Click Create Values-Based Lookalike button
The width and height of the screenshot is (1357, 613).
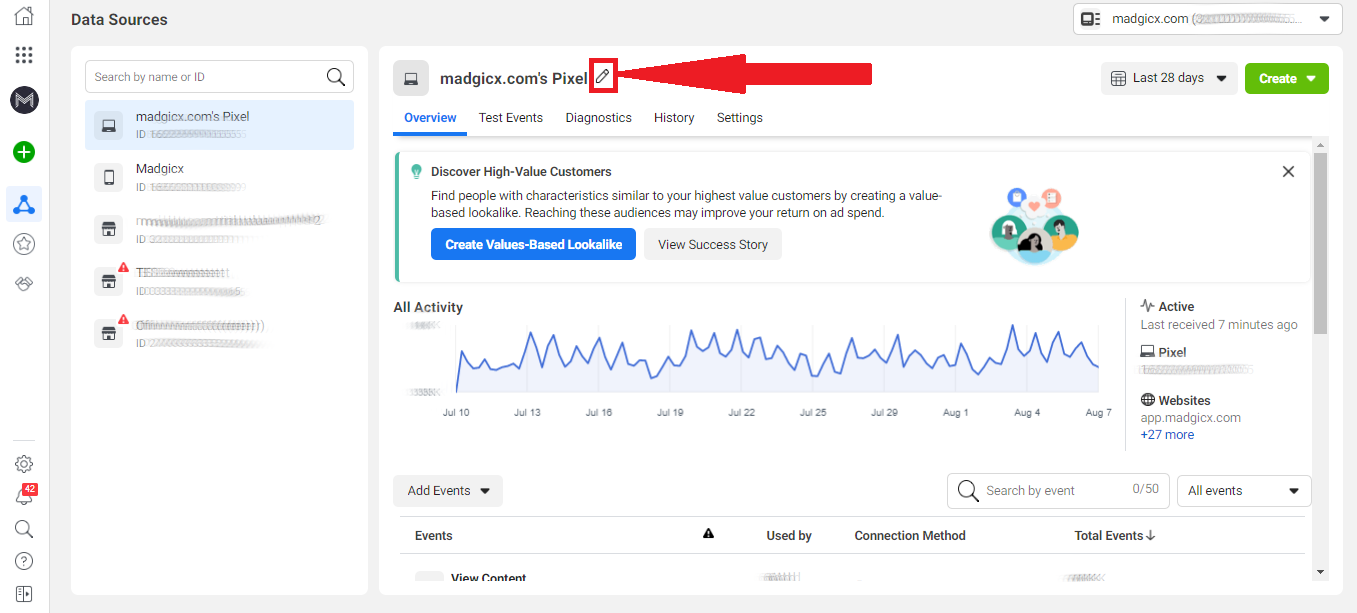533,244
